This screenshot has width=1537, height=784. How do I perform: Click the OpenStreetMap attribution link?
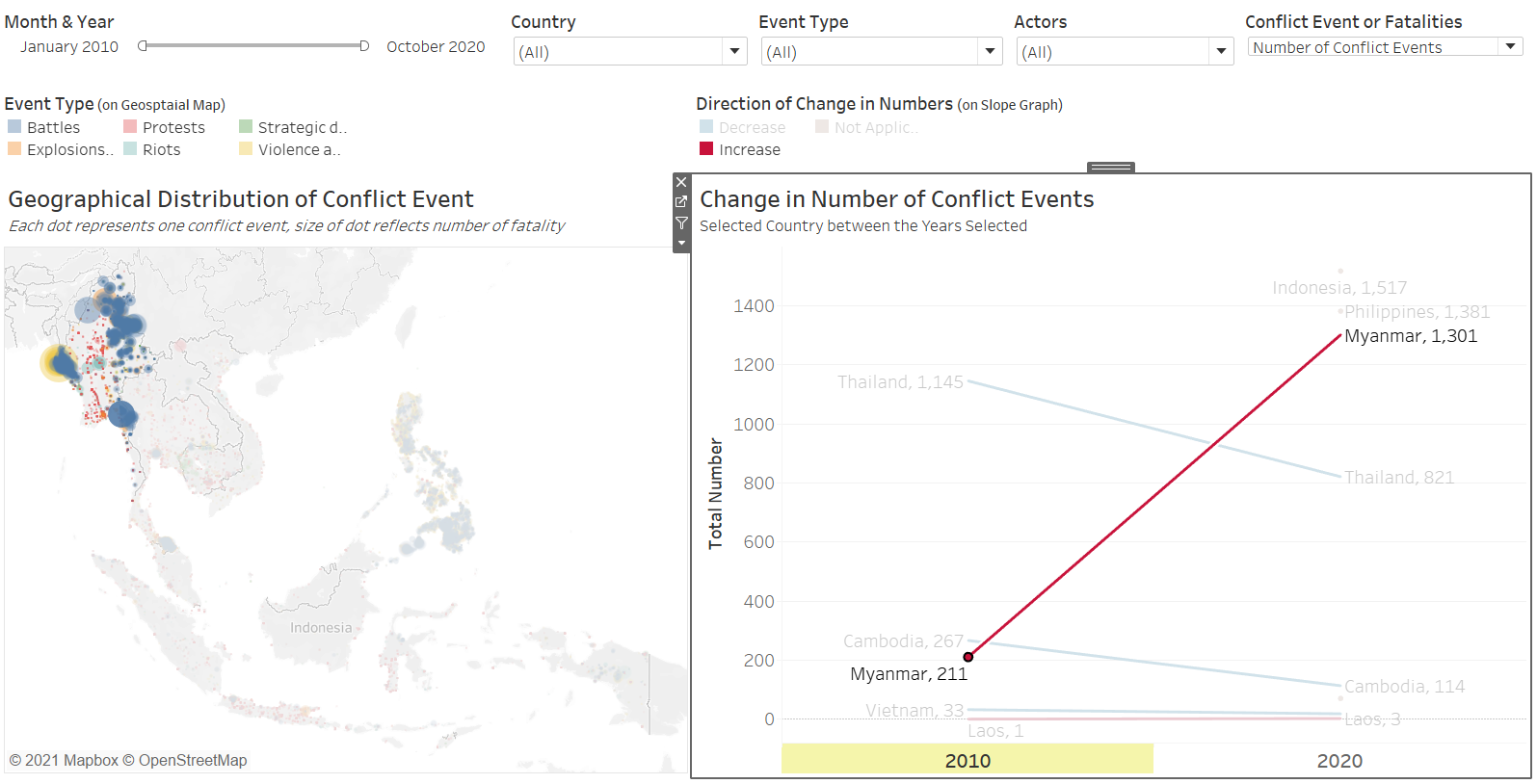pos(193,760)
